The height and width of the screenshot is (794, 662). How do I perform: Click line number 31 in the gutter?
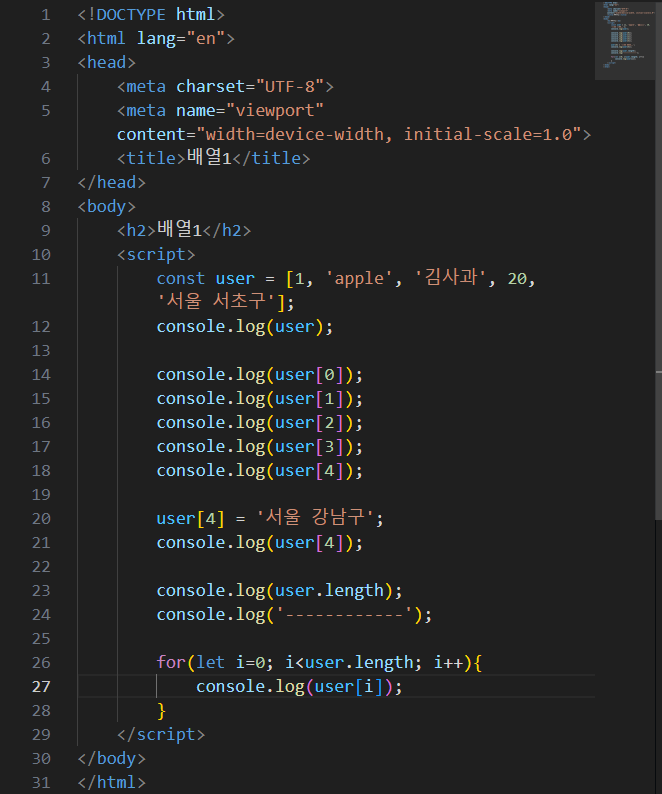[x=41, y=783]
